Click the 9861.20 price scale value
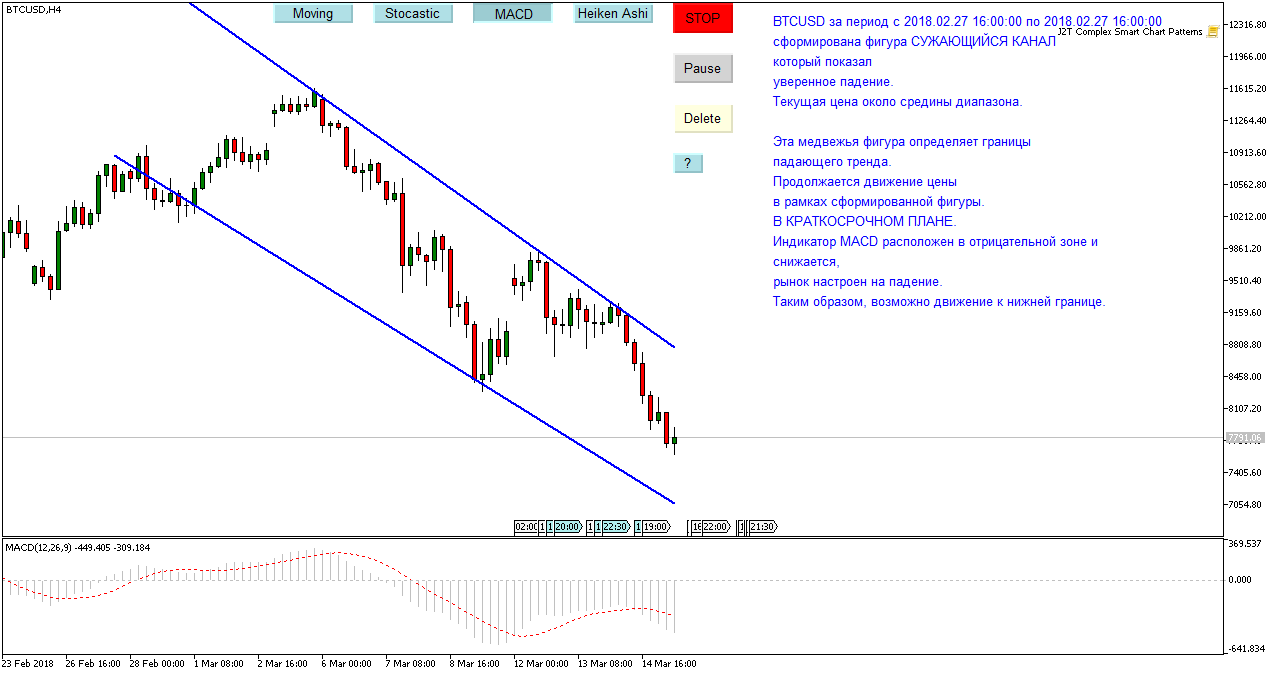Viewport: 1276px width, 675px height. click(1246, 248)
